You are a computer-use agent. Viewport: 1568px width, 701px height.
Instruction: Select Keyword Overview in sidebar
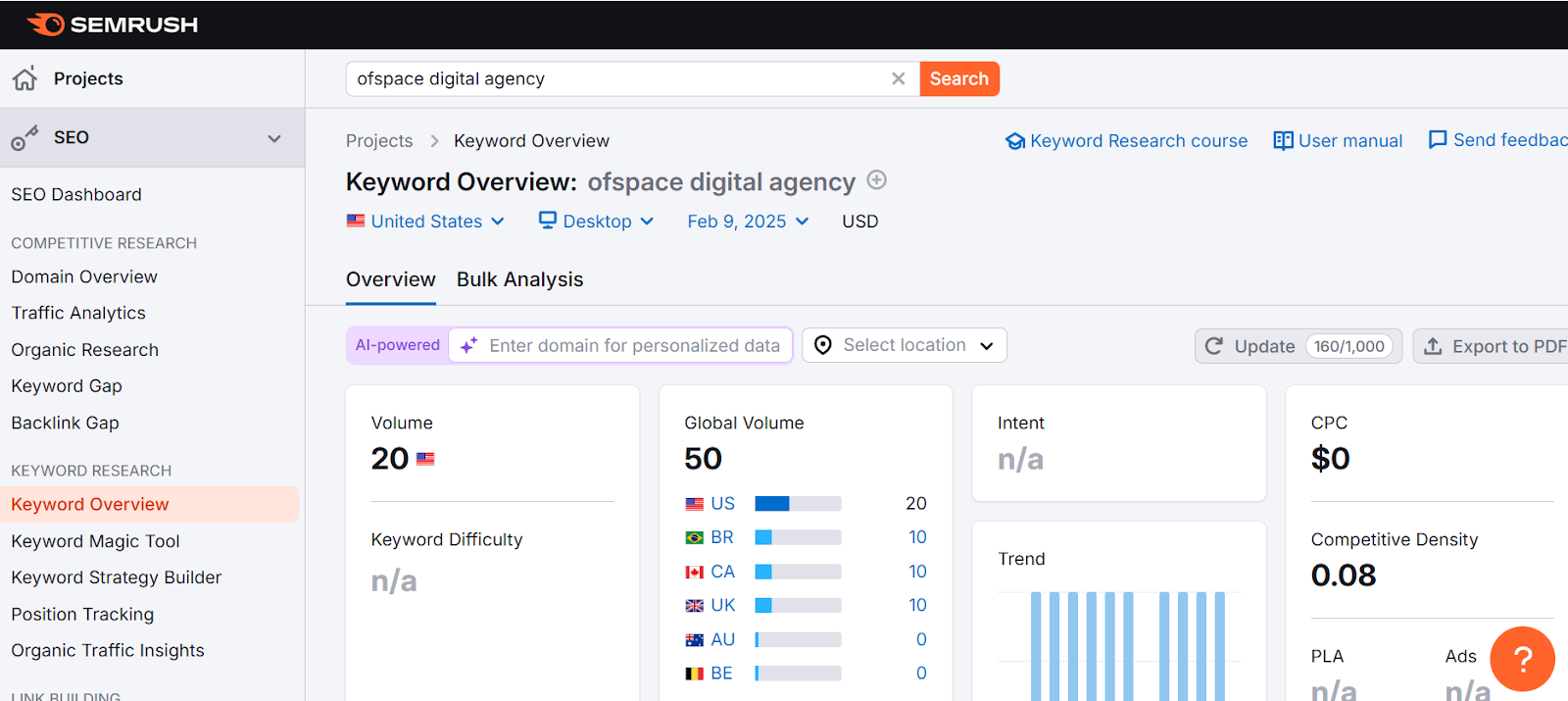click(150, 504)
